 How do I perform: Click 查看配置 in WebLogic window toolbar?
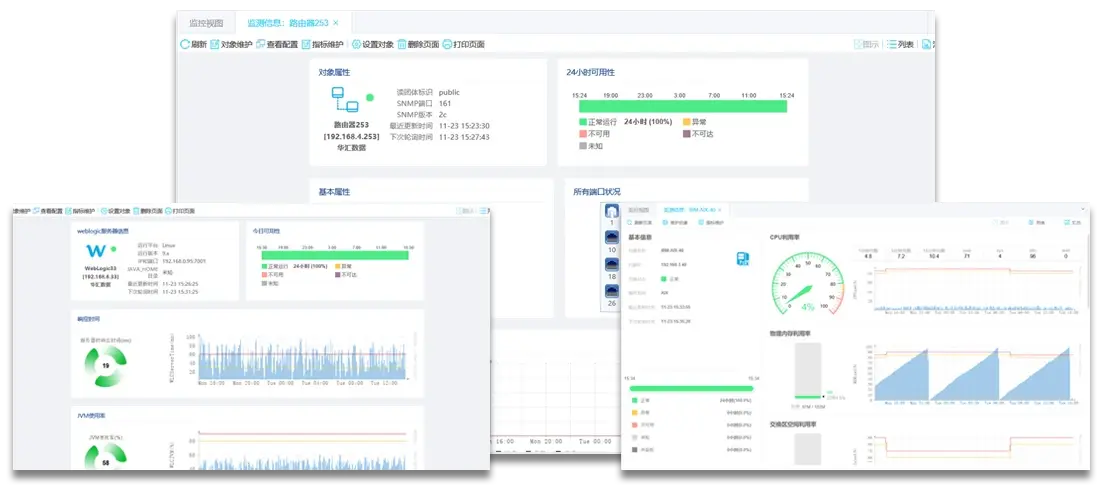click(48, 211)
